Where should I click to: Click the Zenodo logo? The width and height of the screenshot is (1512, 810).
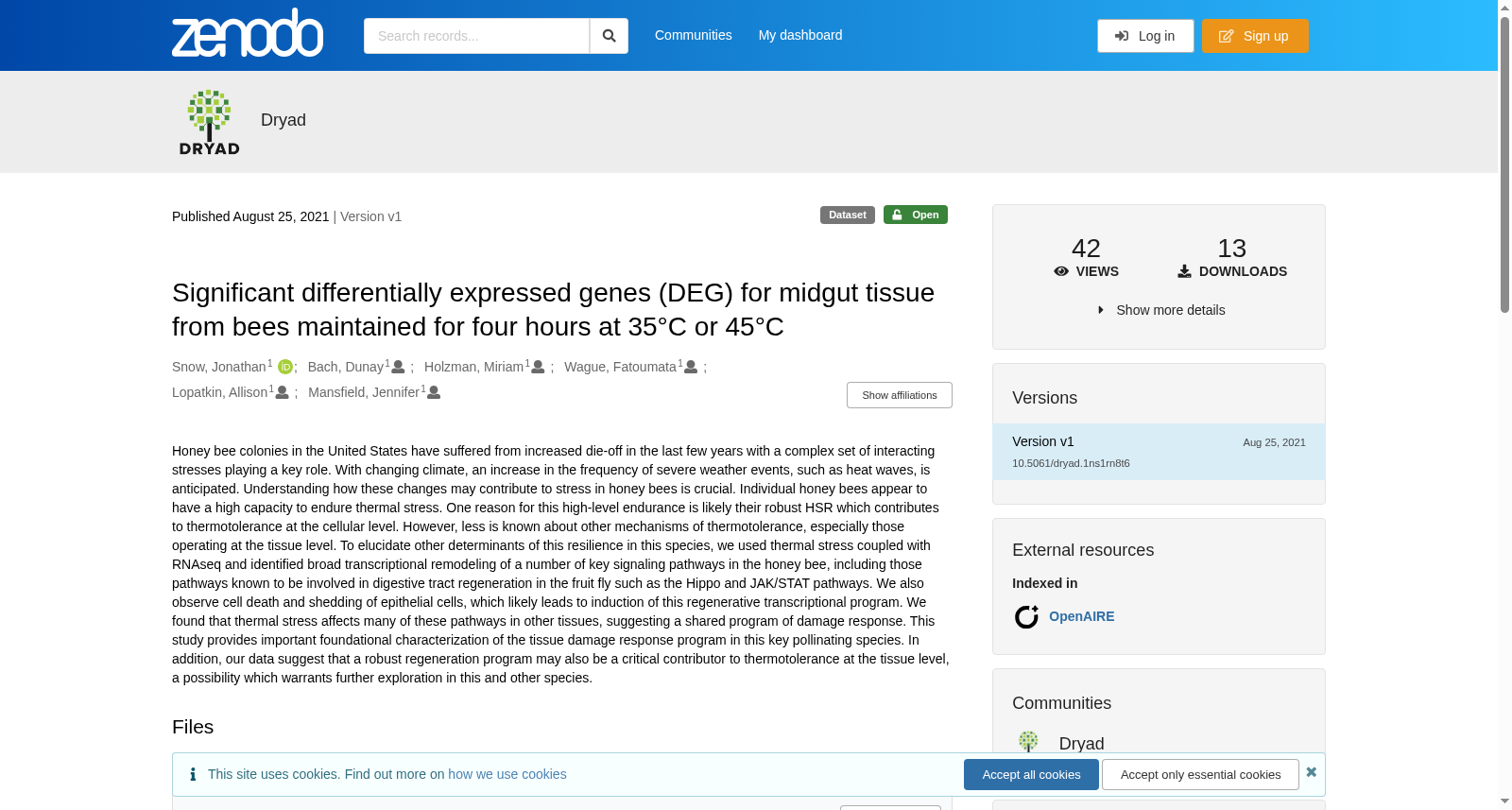[248, 34]
